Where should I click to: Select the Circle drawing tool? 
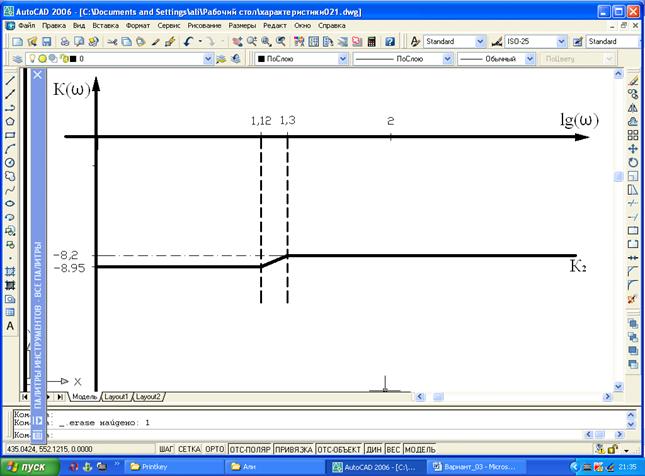point(10,162)
